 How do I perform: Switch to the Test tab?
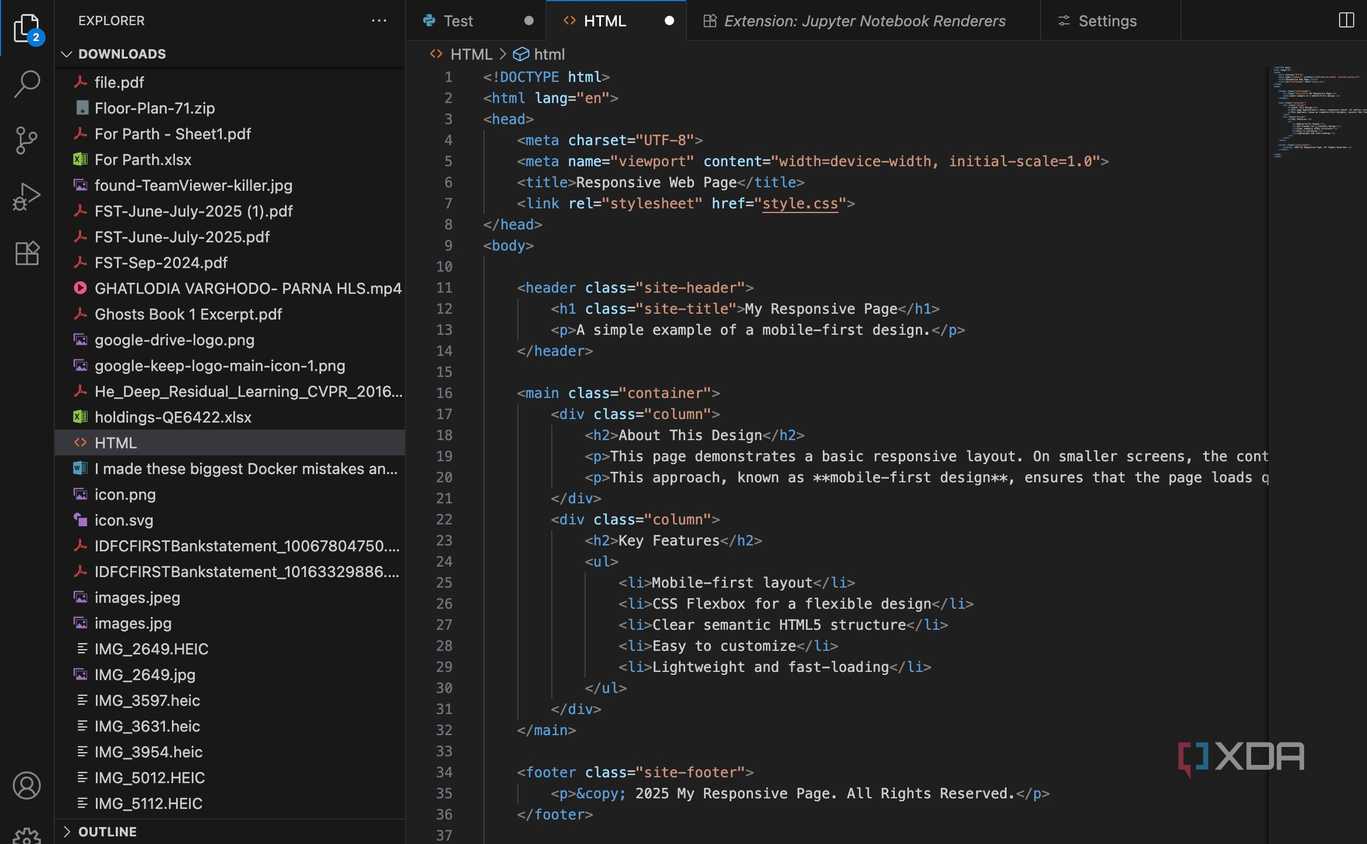[477, 20]
